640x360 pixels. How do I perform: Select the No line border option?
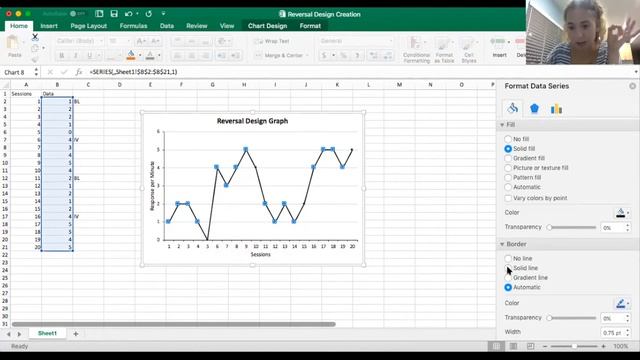tap(508, 258)
